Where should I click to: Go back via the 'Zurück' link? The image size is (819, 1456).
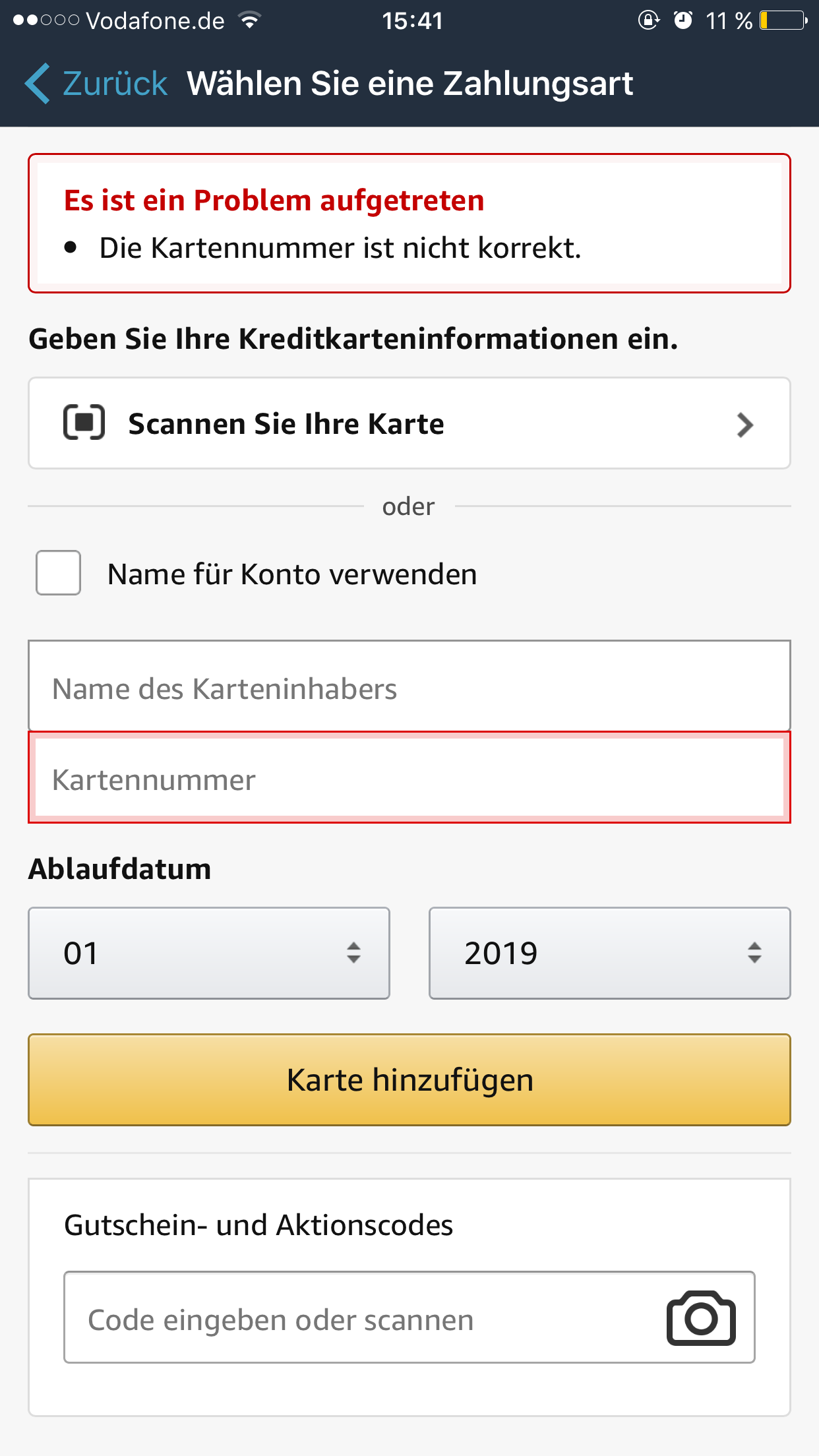(x=115, y=84)
